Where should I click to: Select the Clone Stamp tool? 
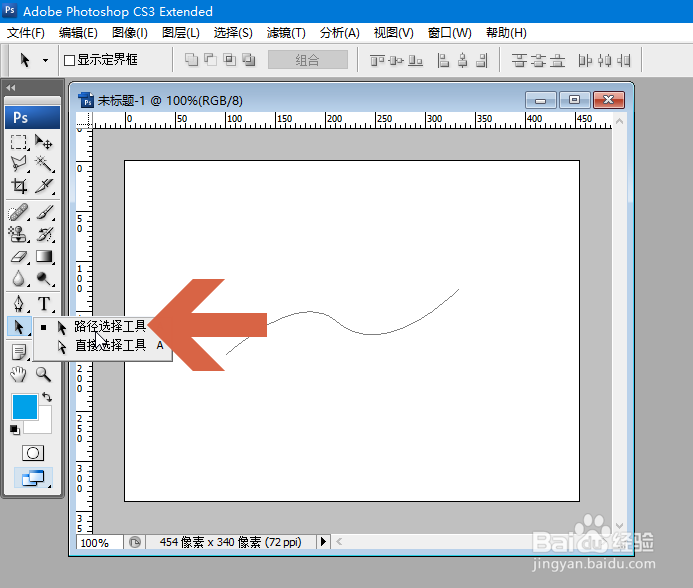[19, 234]
